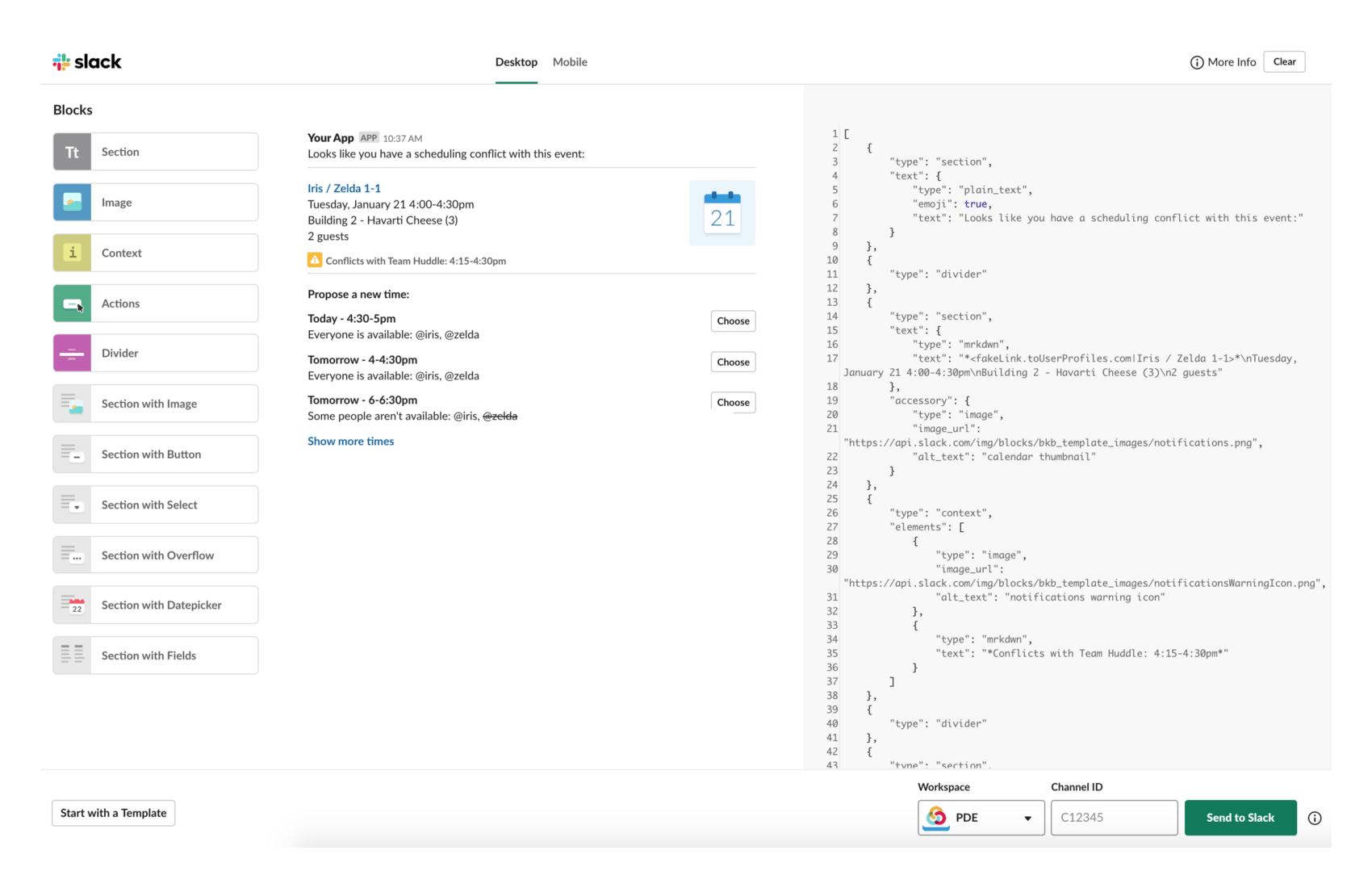This screenshot has height=888, width=1372.
Task: Switch to the Desktop tab
Action: click(517, 62)
